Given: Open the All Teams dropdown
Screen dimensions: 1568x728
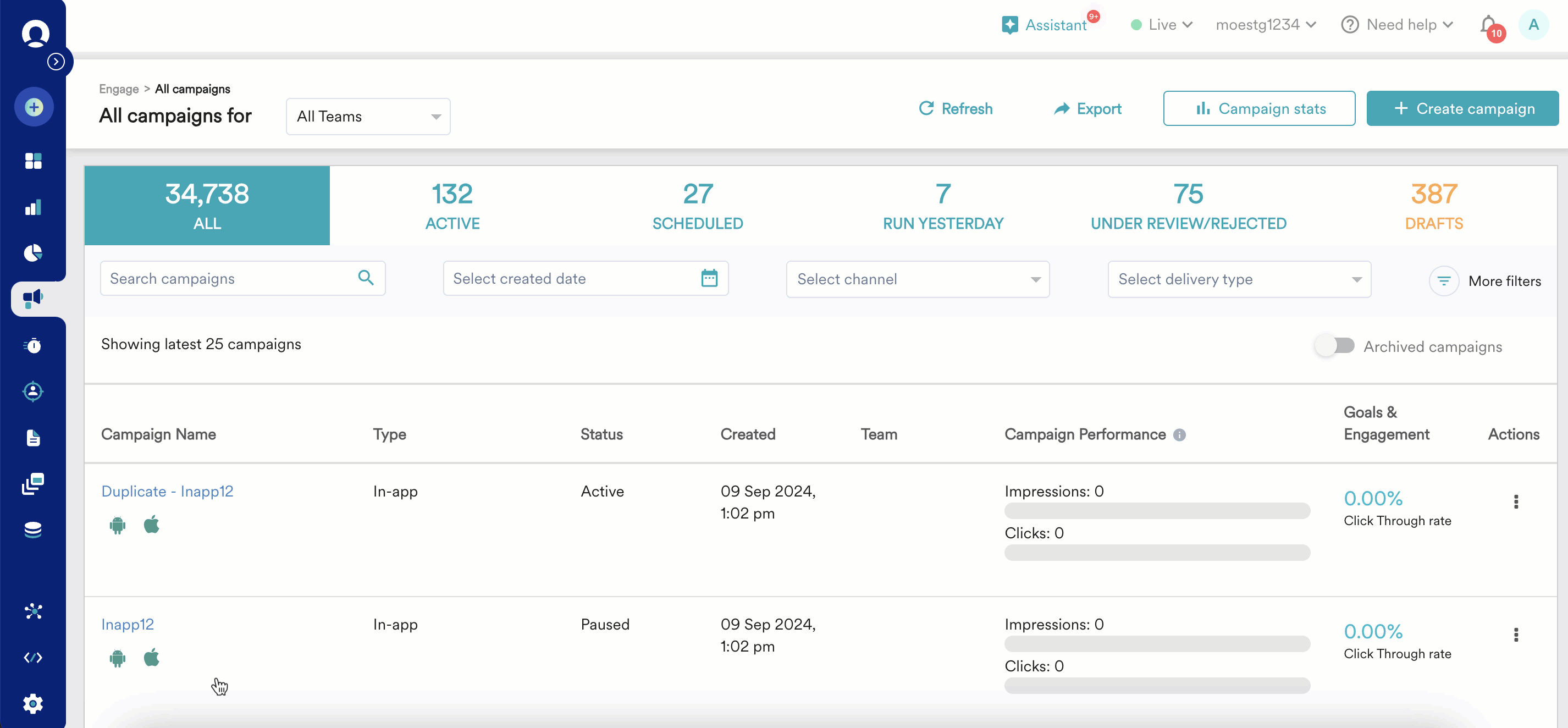Looking at the screenshot, I should (x=368, y=116).
